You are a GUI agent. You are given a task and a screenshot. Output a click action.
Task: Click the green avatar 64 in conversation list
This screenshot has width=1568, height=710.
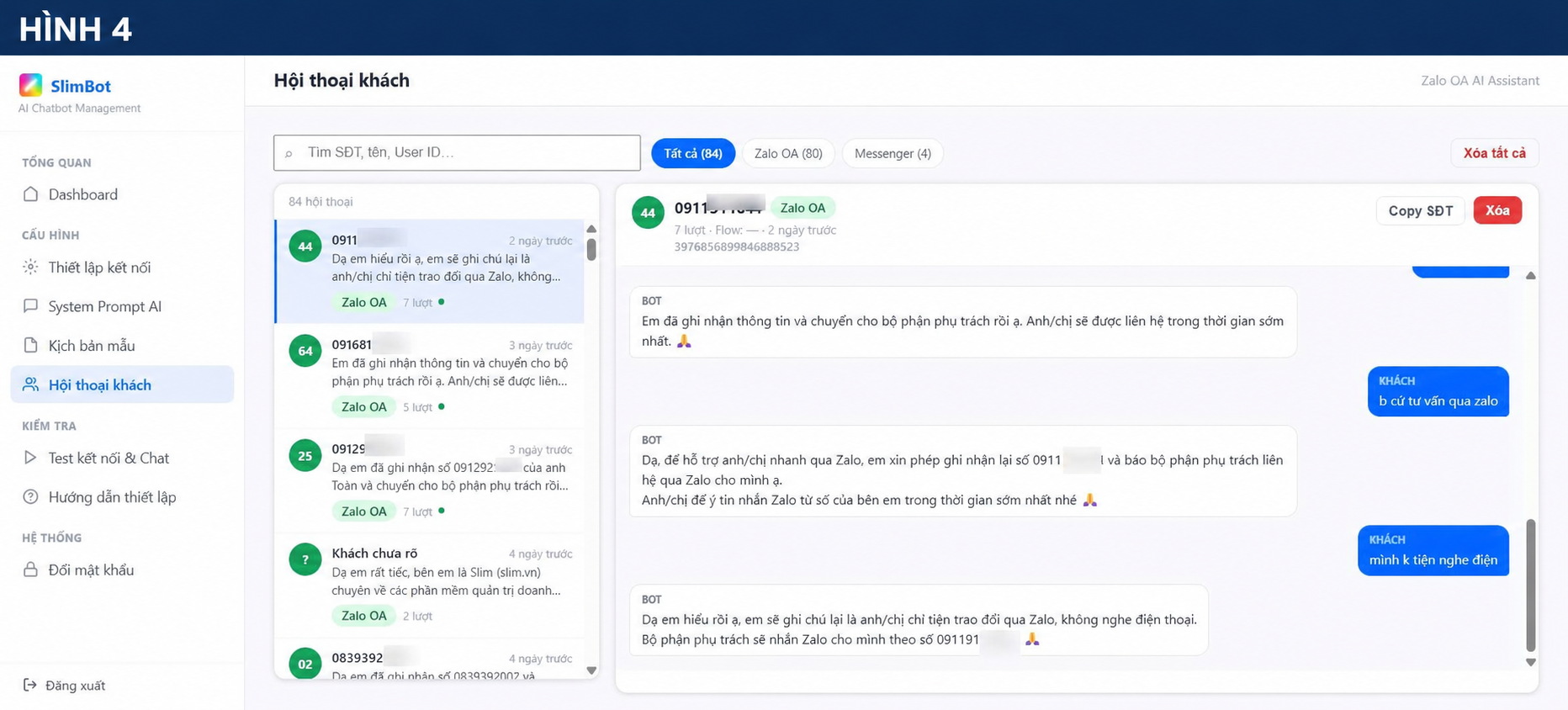pos(305,351)
